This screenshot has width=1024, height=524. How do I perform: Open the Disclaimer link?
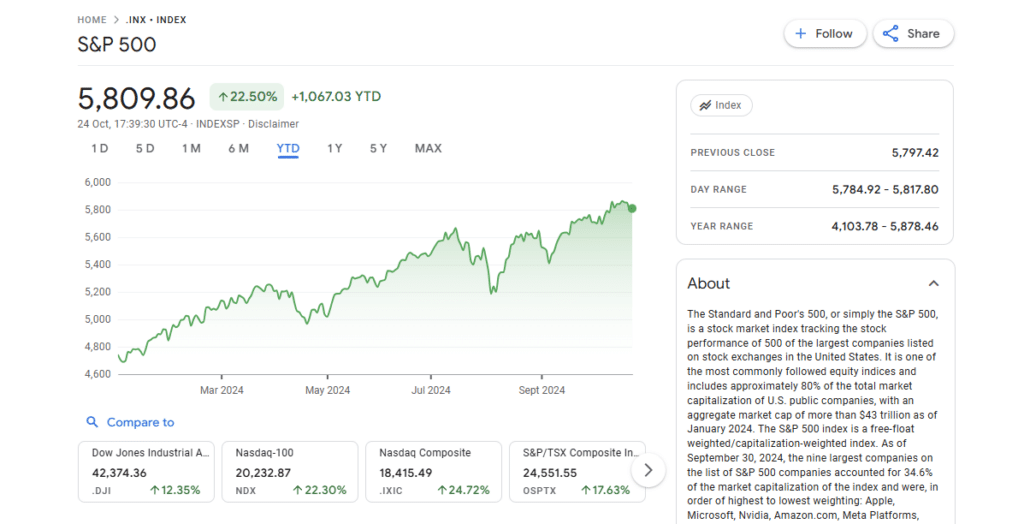273,123
